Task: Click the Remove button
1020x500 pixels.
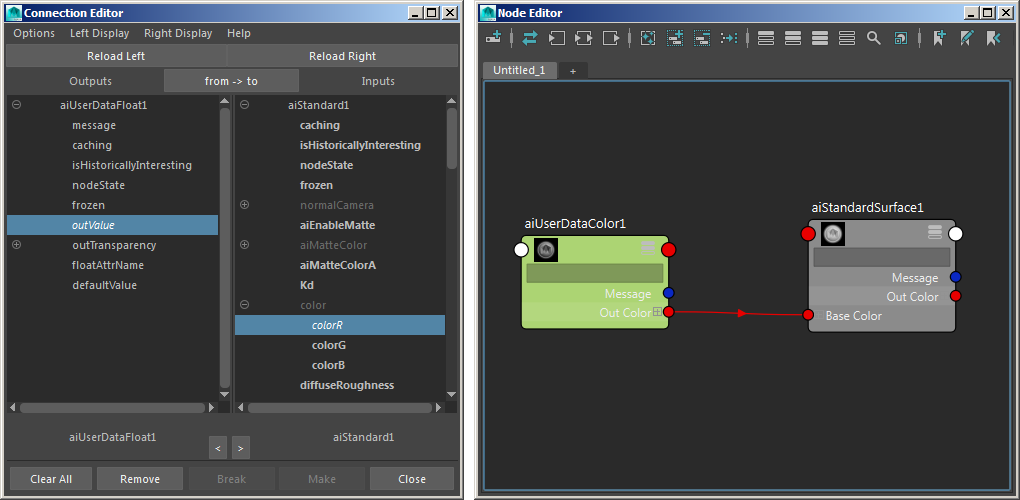Action: click(x=140, y=479)
